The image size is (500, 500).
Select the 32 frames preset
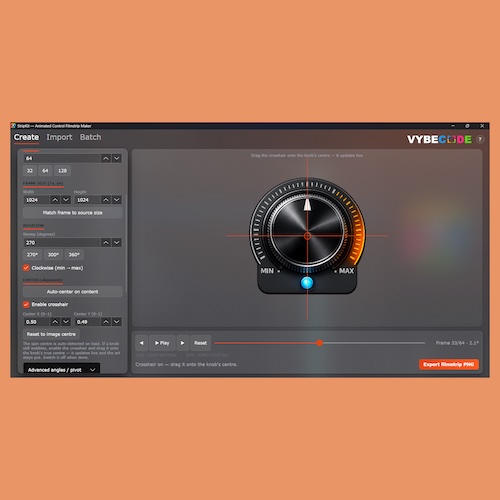(30, 171)
